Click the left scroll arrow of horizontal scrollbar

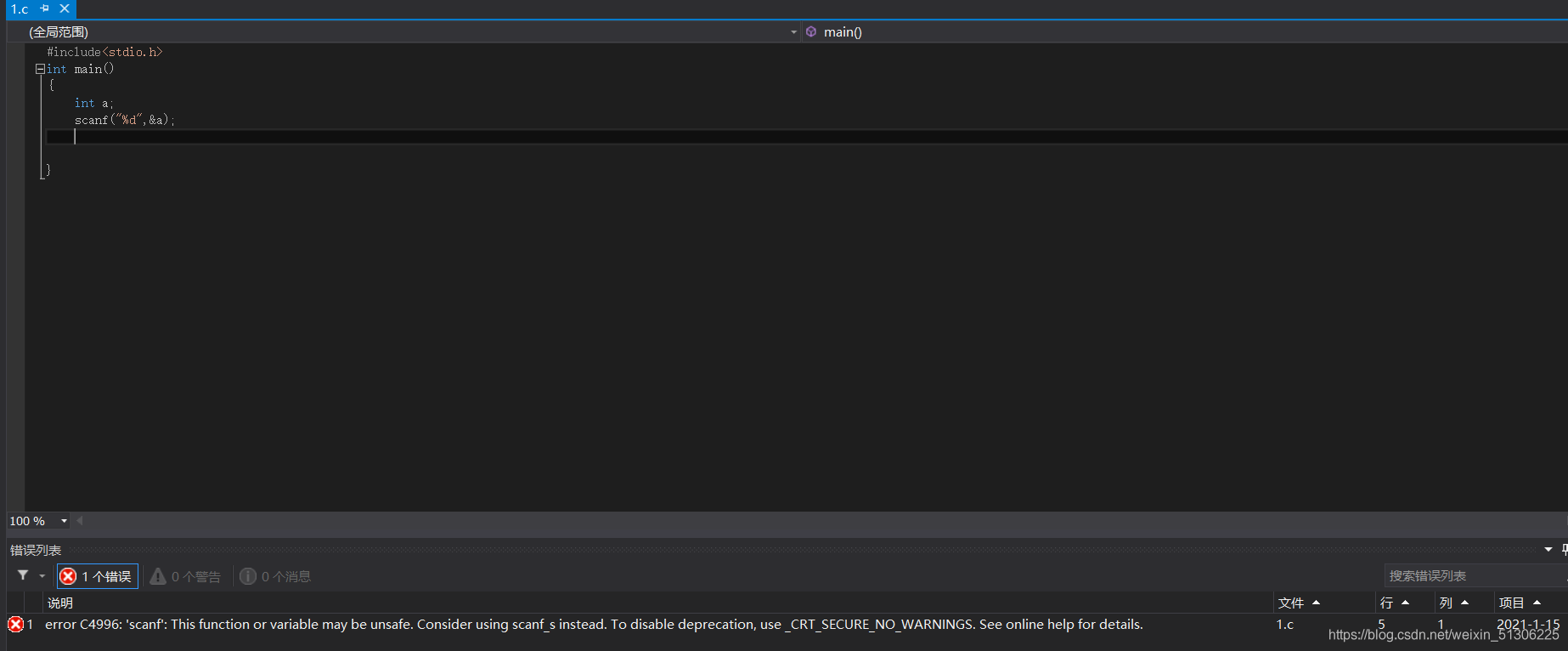(80, 521)
